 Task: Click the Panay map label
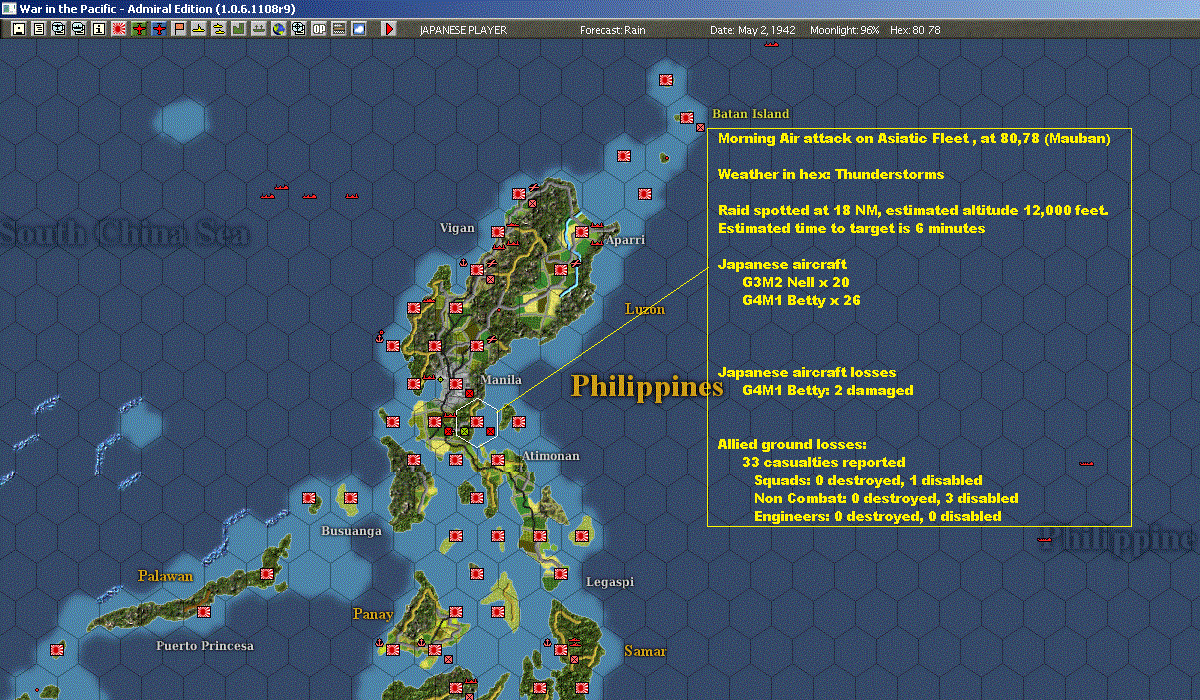click(x=372, y=613)
